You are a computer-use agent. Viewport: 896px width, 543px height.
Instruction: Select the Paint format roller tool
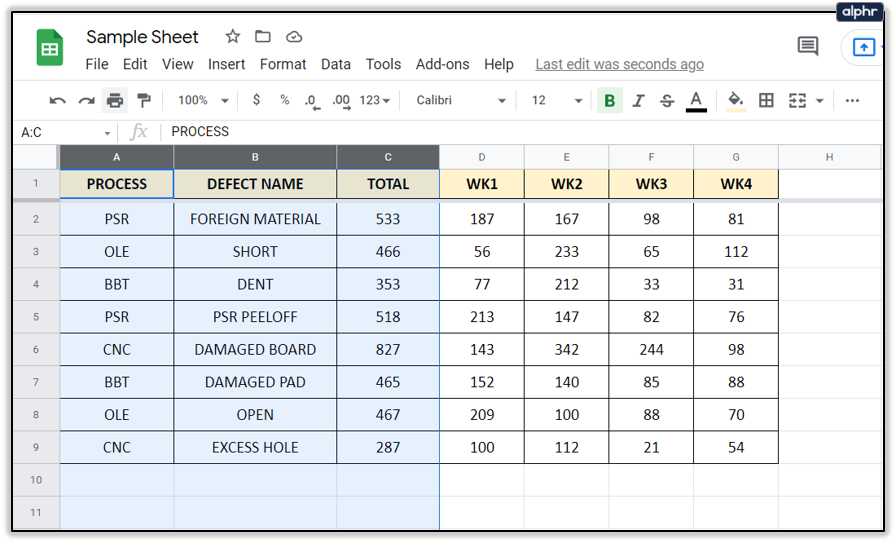coord(144,100)
